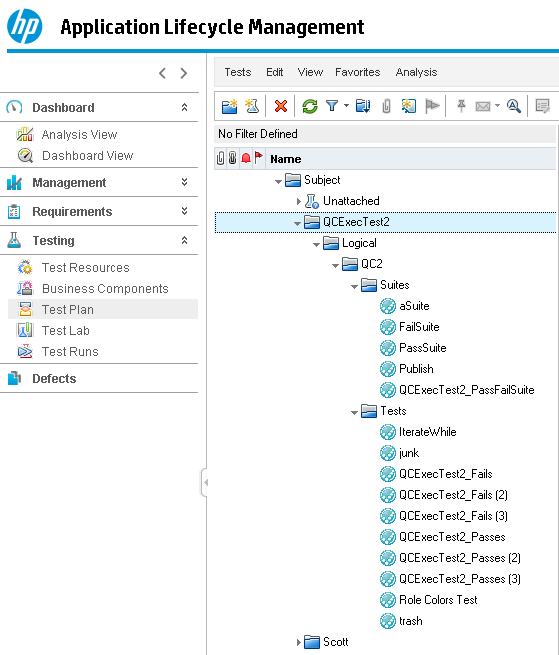Click the first paperclip column header
The height and width of the screenshot is (655, 559).
click(x=221, y=158)
